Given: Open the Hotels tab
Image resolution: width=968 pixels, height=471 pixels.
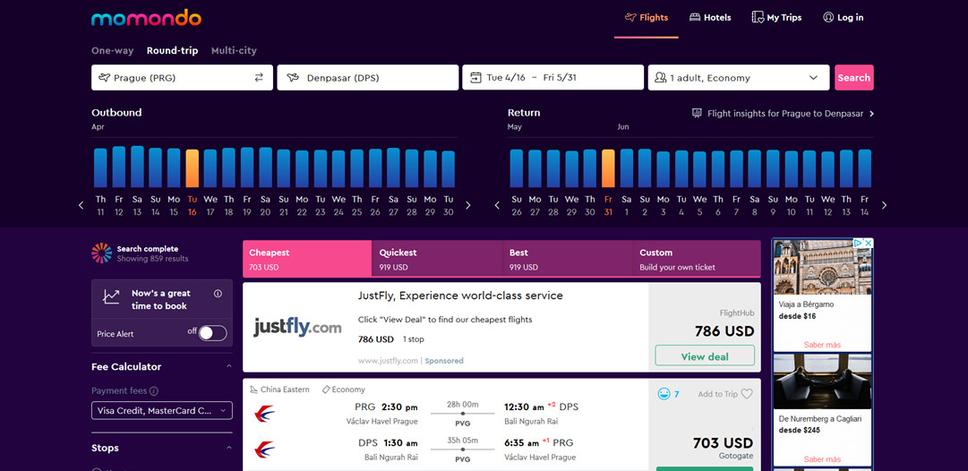Looking at the screenshot, I should click(710, 18).
